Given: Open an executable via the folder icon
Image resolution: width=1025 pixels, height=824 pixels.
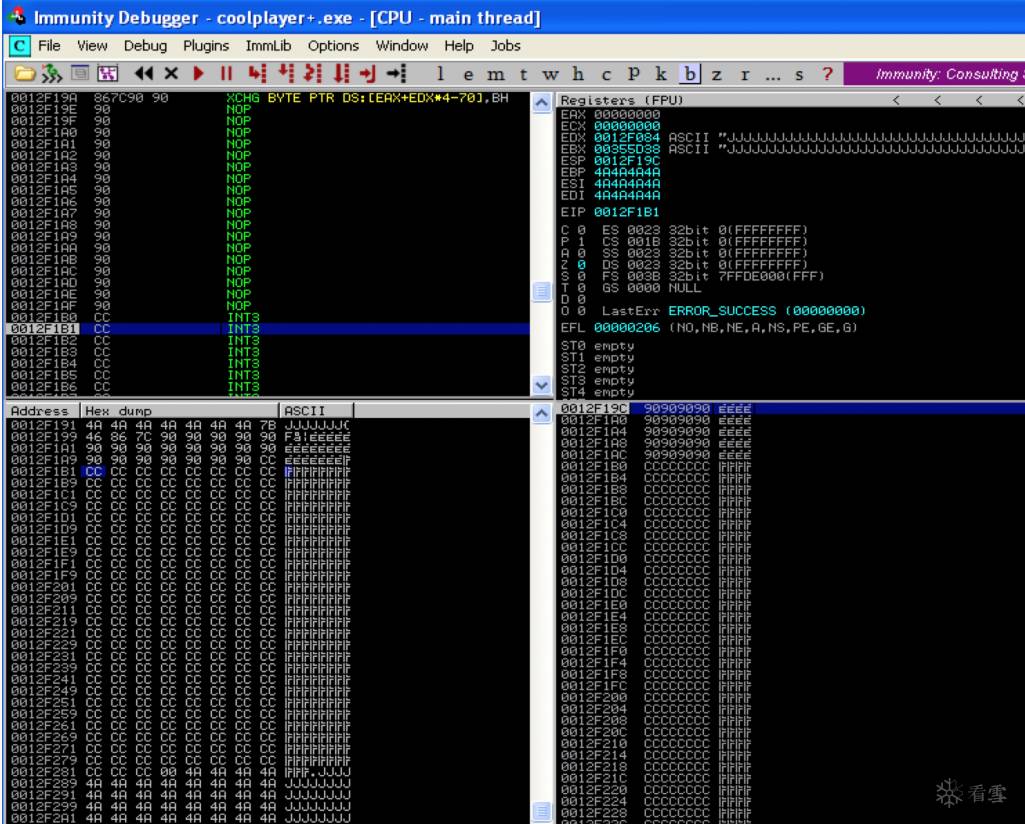Looking at the screenshot, I should [x=24, y=73].
